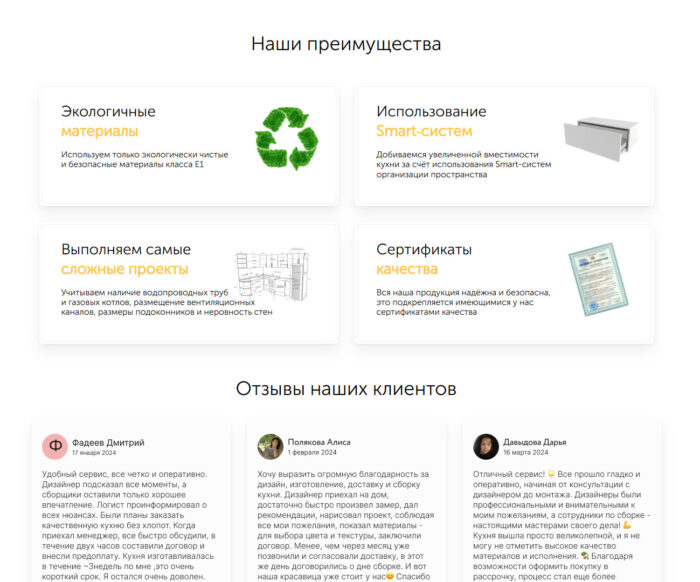This screenshot has height=582, width=700.
Task: Click reviewer name Фадеев Дмитрий
Action: tap(108, 441)
